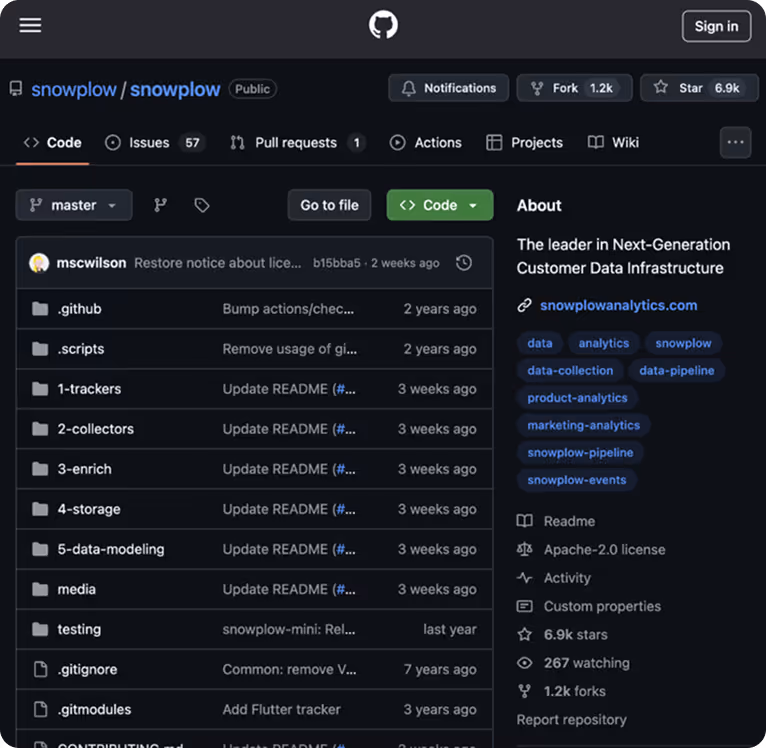The width and height of the screenshot is (766, 748).
Task: Open the hamburger navigation menu
Action: coord(30,25)
